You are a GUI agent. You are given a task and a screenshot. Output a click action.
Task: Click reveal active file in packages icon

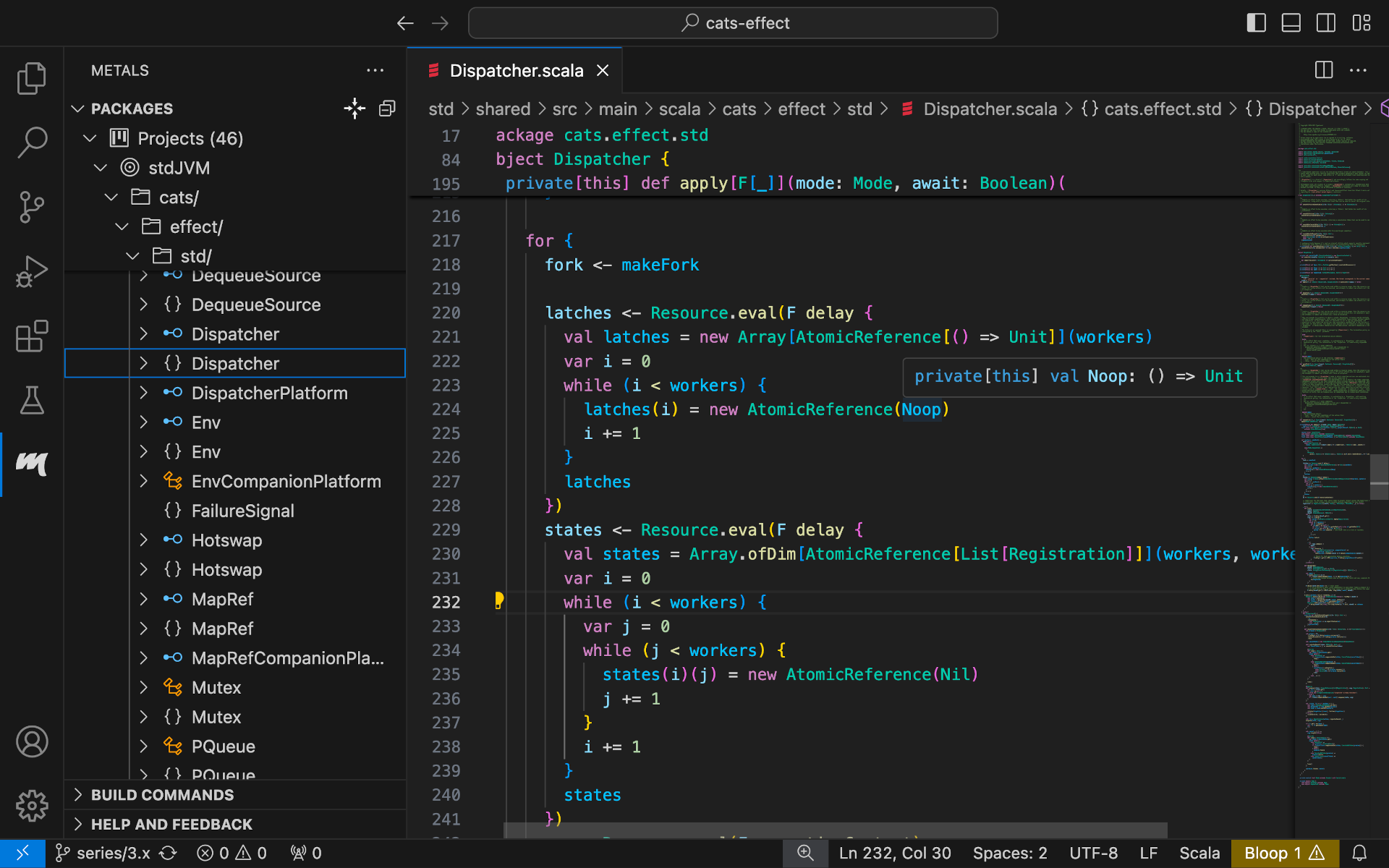point(354,109)
